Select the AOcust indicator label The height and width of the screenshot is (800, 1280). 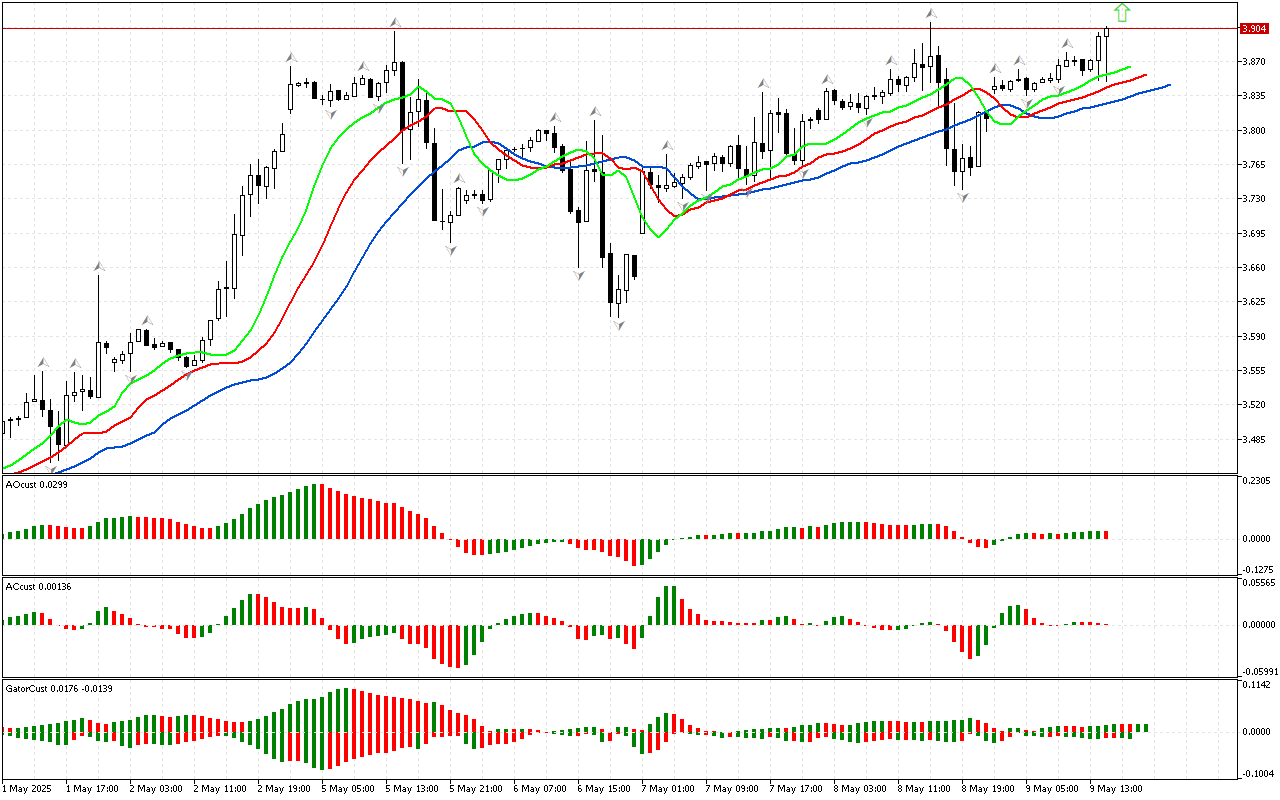click(x=36, y=484)
